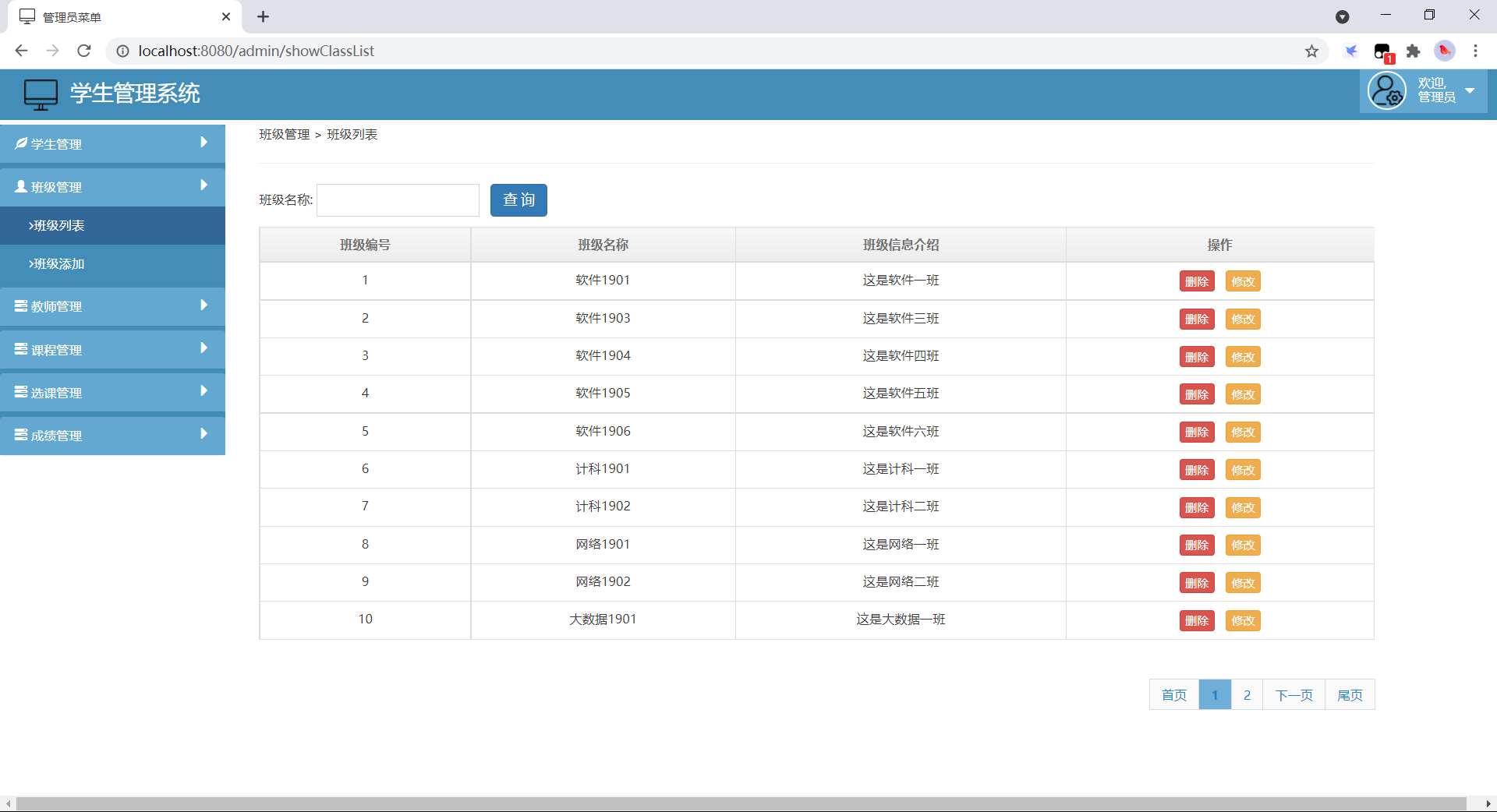Go to page 2 in pagination
The image size is (1497, 812).
click(1247, 695)
